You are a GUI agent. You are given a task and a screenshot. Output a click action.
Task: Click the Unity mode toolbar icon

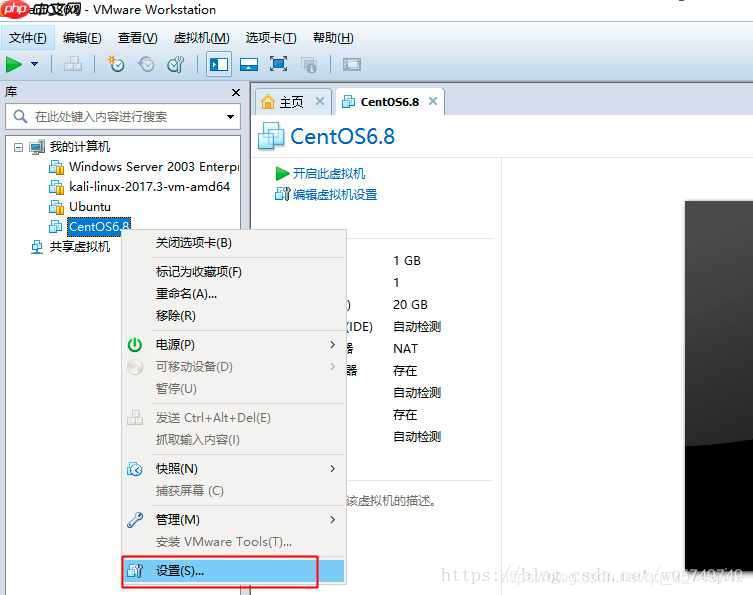[x=309, y=64]
